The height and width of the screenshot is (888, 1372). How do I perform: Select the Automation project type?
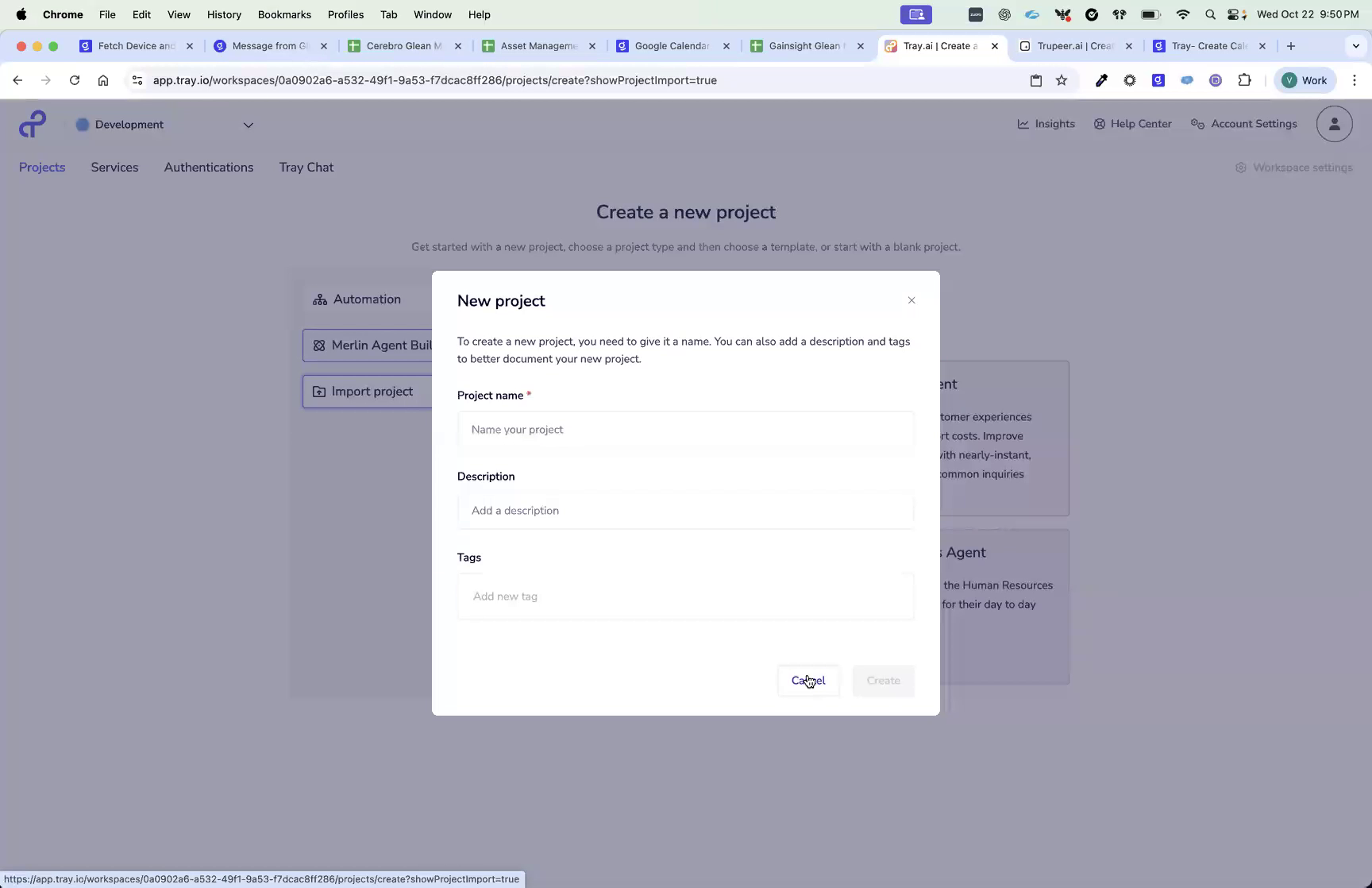click(x=357, y=299)
